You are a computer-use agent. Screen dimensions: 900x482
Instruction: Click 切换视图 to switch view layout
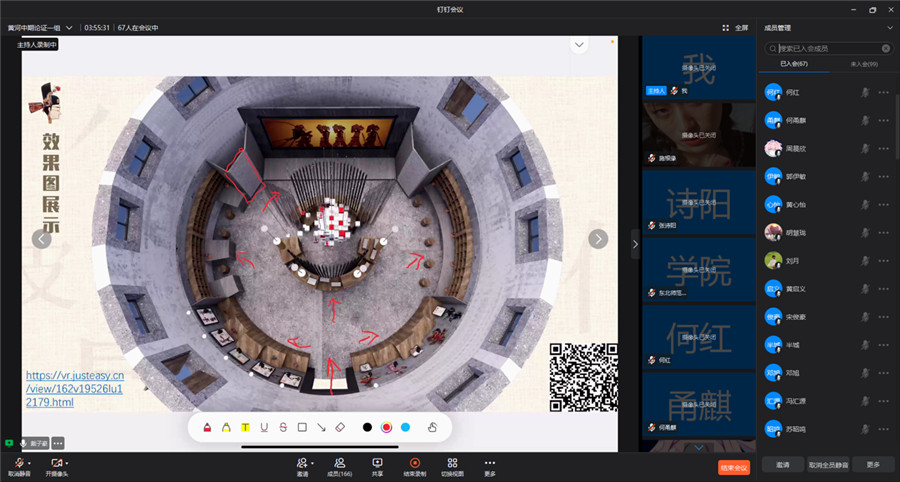(452, 467)
